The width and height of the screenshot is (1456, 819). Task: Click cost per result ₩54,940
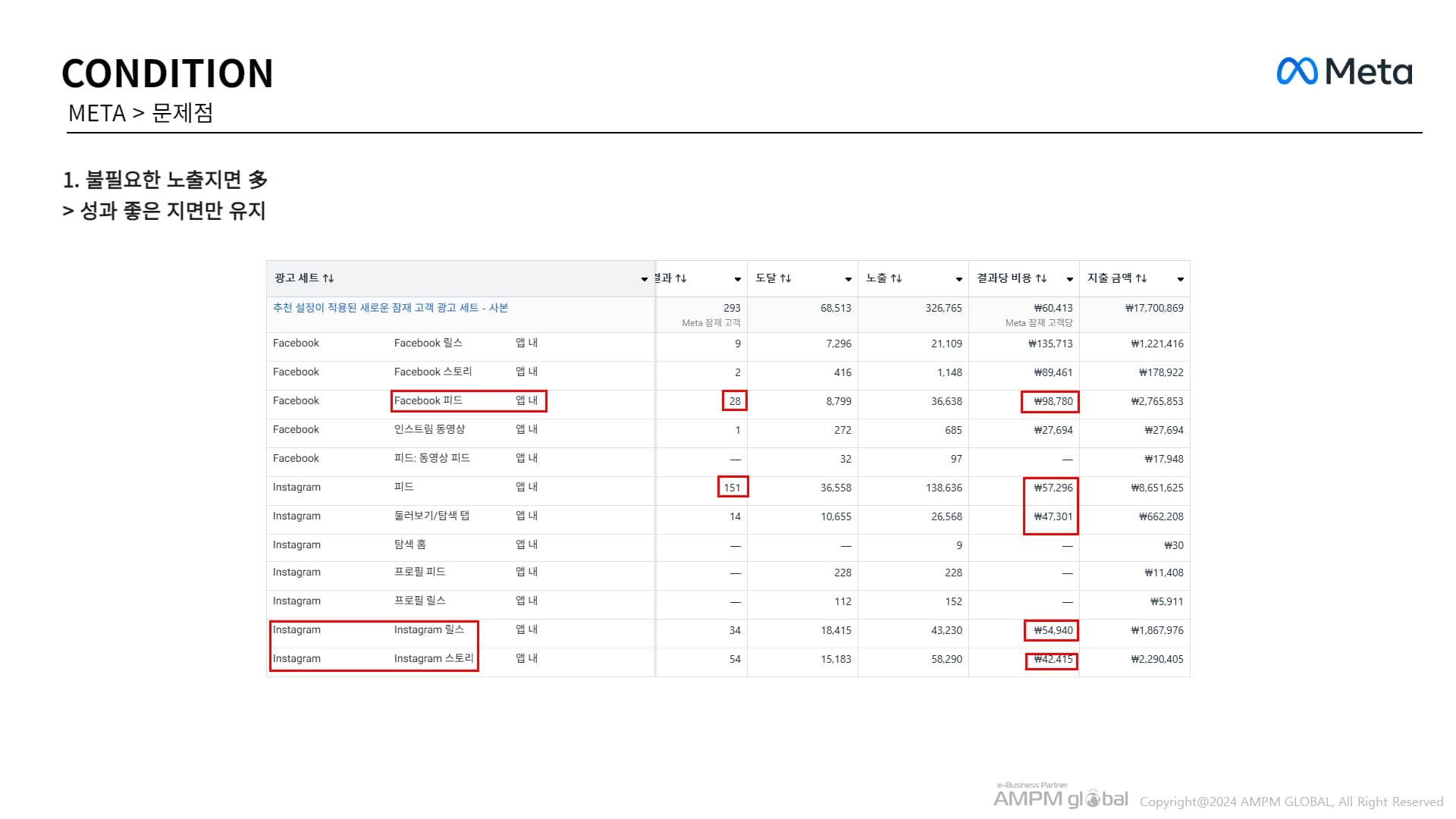pyautogui.click(x=1053, y=630)
